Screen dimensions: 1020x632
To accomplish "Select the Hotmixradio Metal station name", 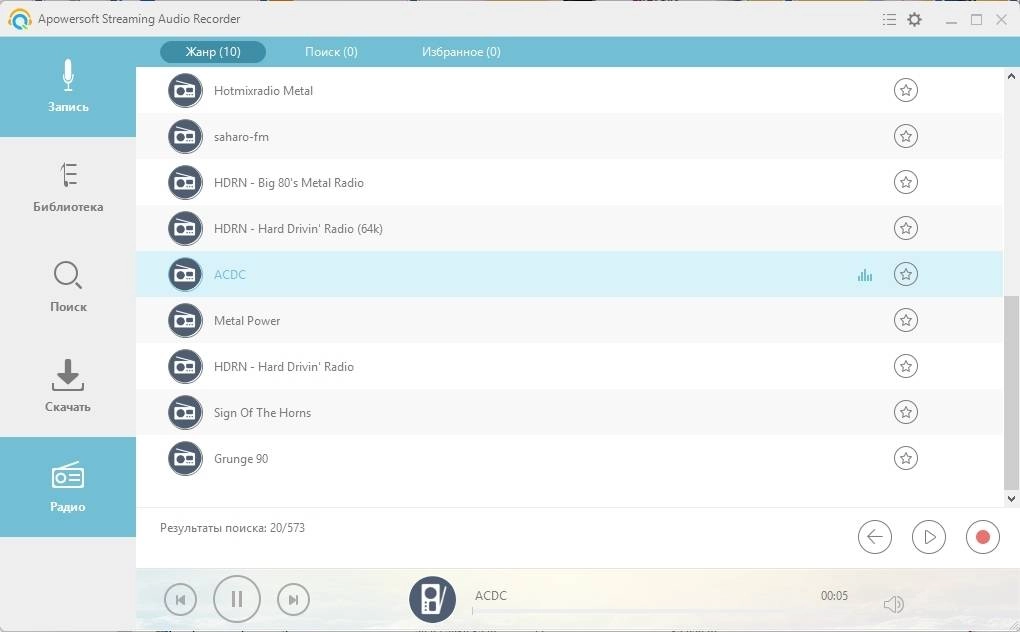I will click(263, 91).
